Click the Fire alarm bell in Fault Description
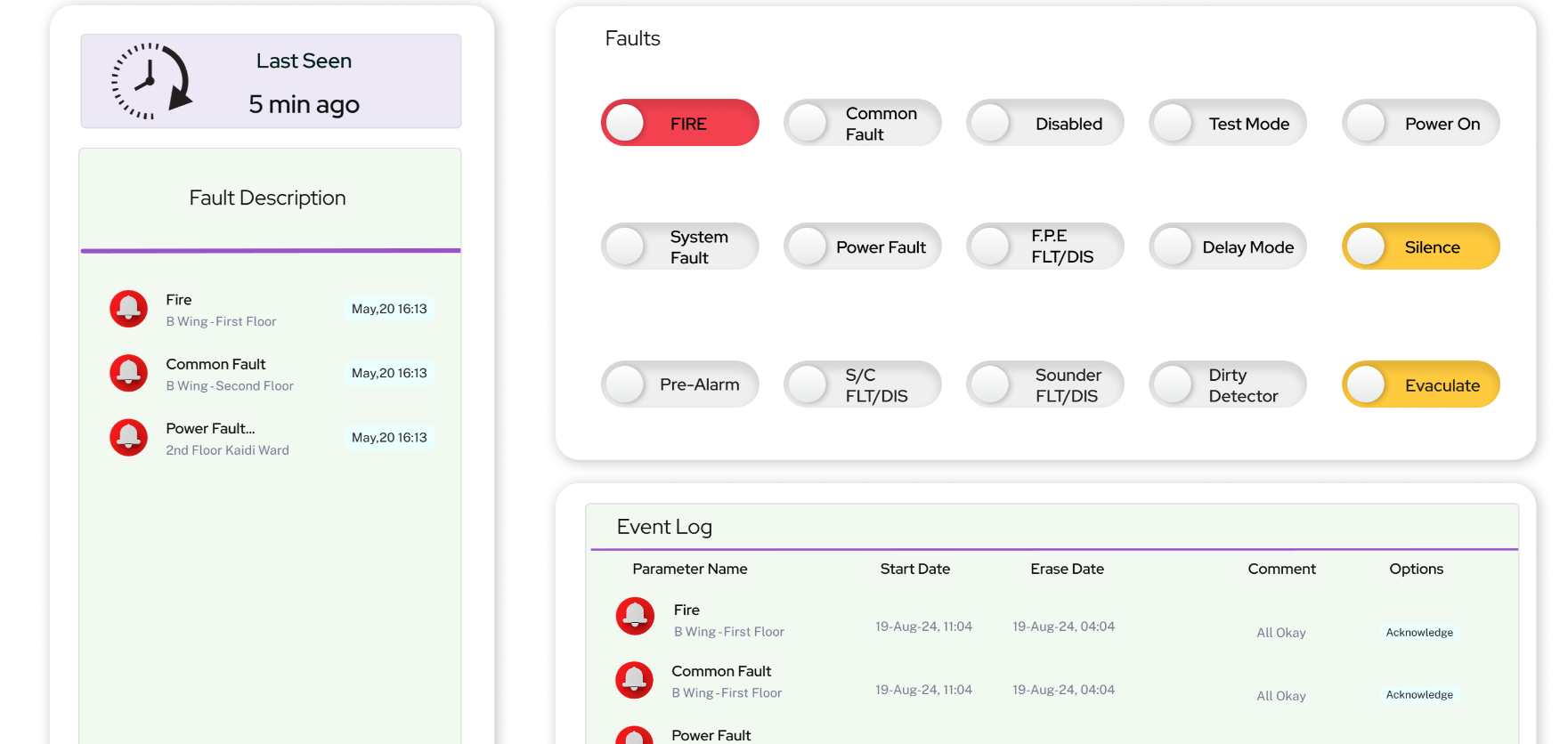The image size is (1568, 744). point(128,309)
